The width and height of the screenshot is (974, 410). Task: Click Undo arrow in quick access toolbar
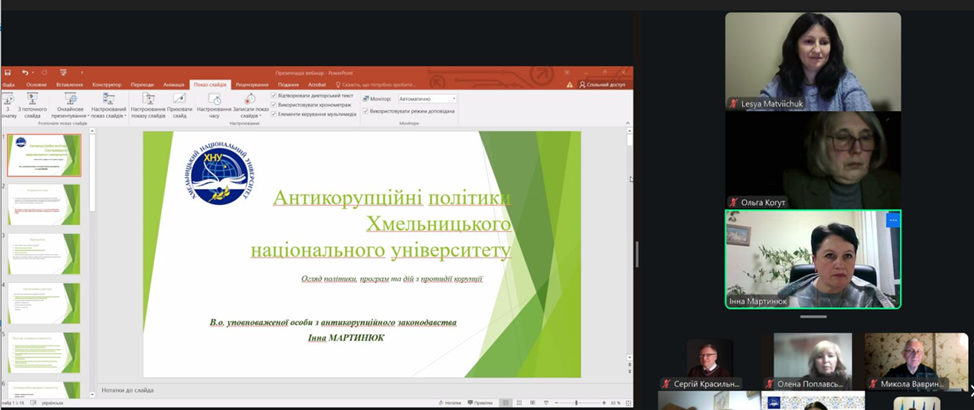[24, 72]
